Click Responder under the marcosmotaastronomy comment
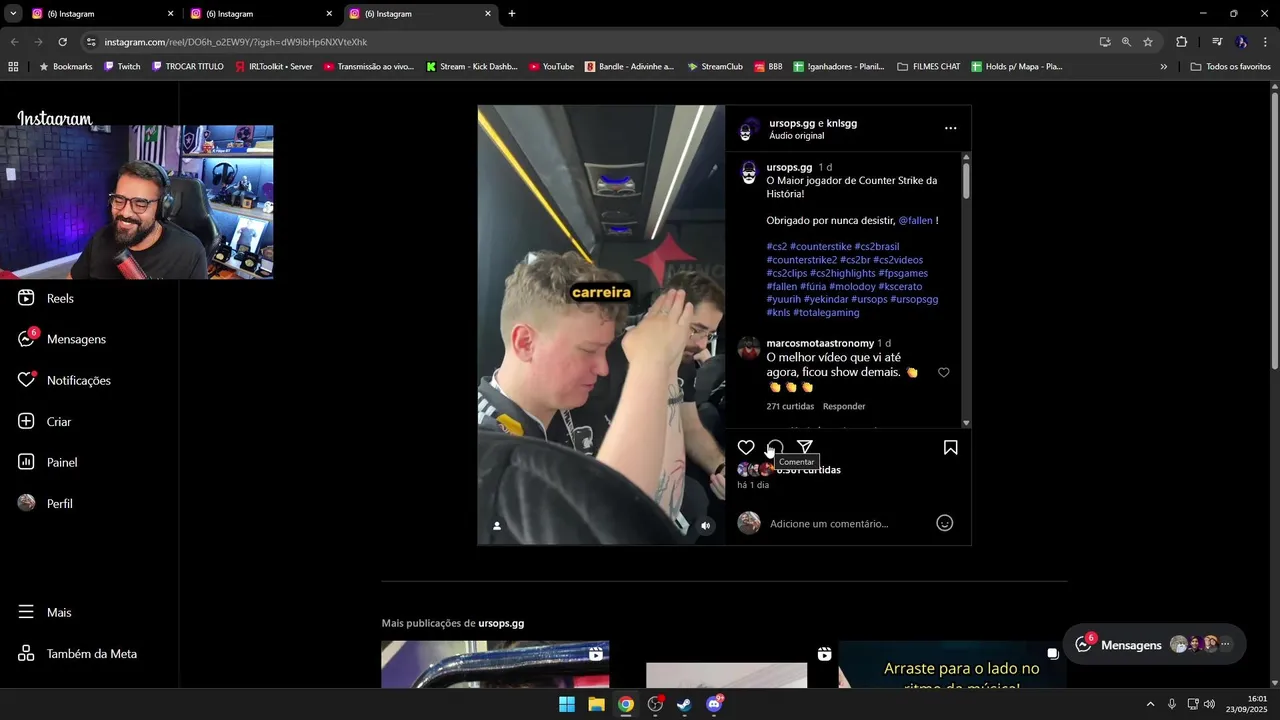Image resolution: width=1280 pixels, height=720 pixels. [844, 406]
